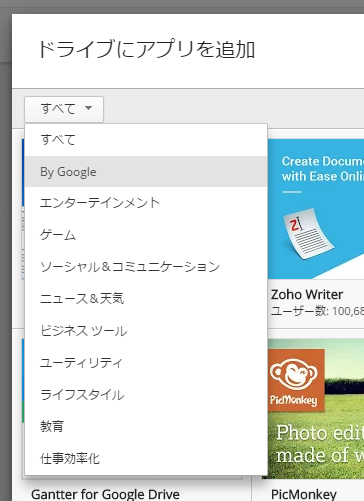Pick the ユーティリティ category
This screenshot has height=501, width=364.
(x=146, y=363)
